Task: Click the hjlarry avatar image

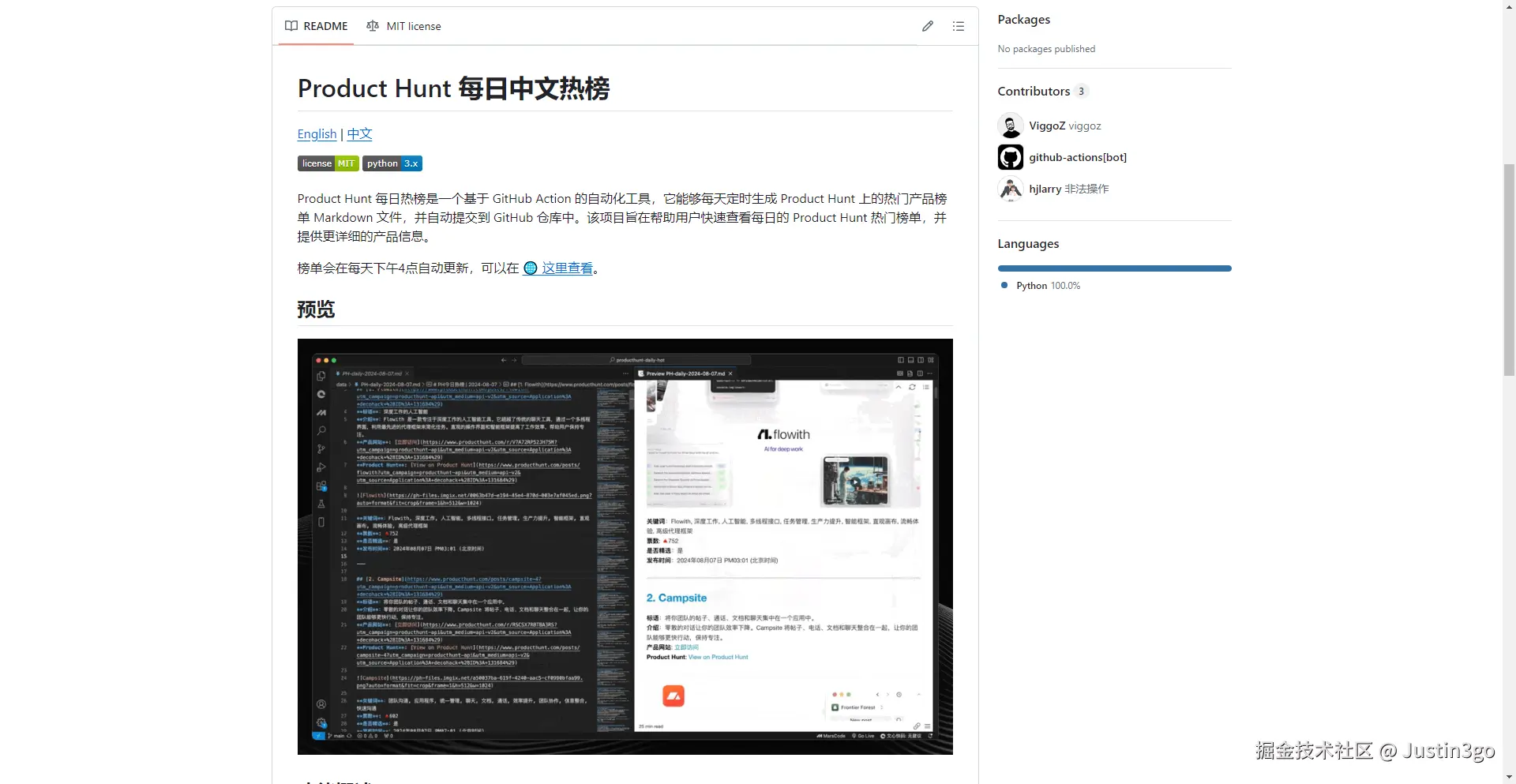Action: pos(1011,189)
